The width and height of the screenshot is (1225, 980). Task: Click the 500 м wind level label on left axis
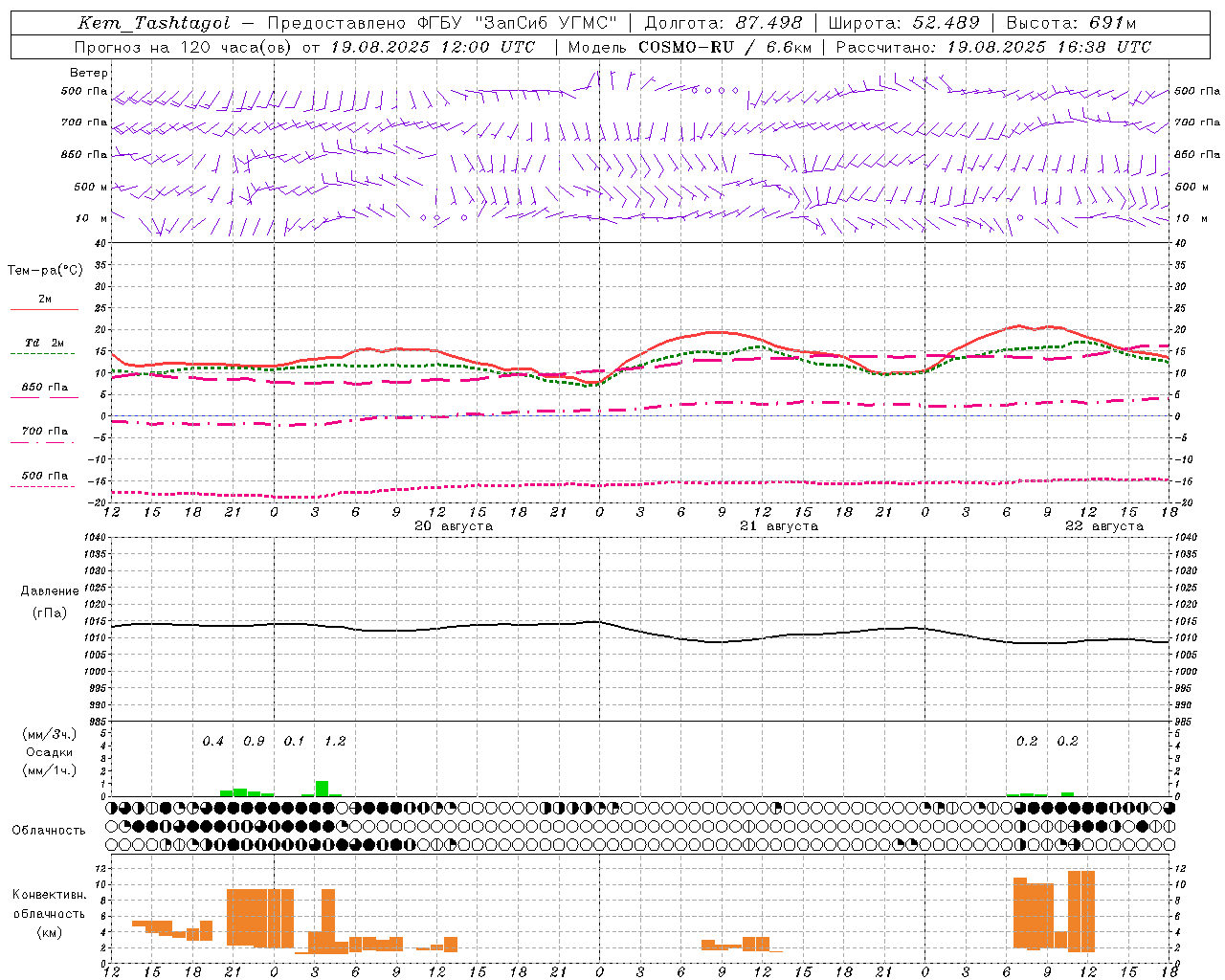[x=91, y=187]
